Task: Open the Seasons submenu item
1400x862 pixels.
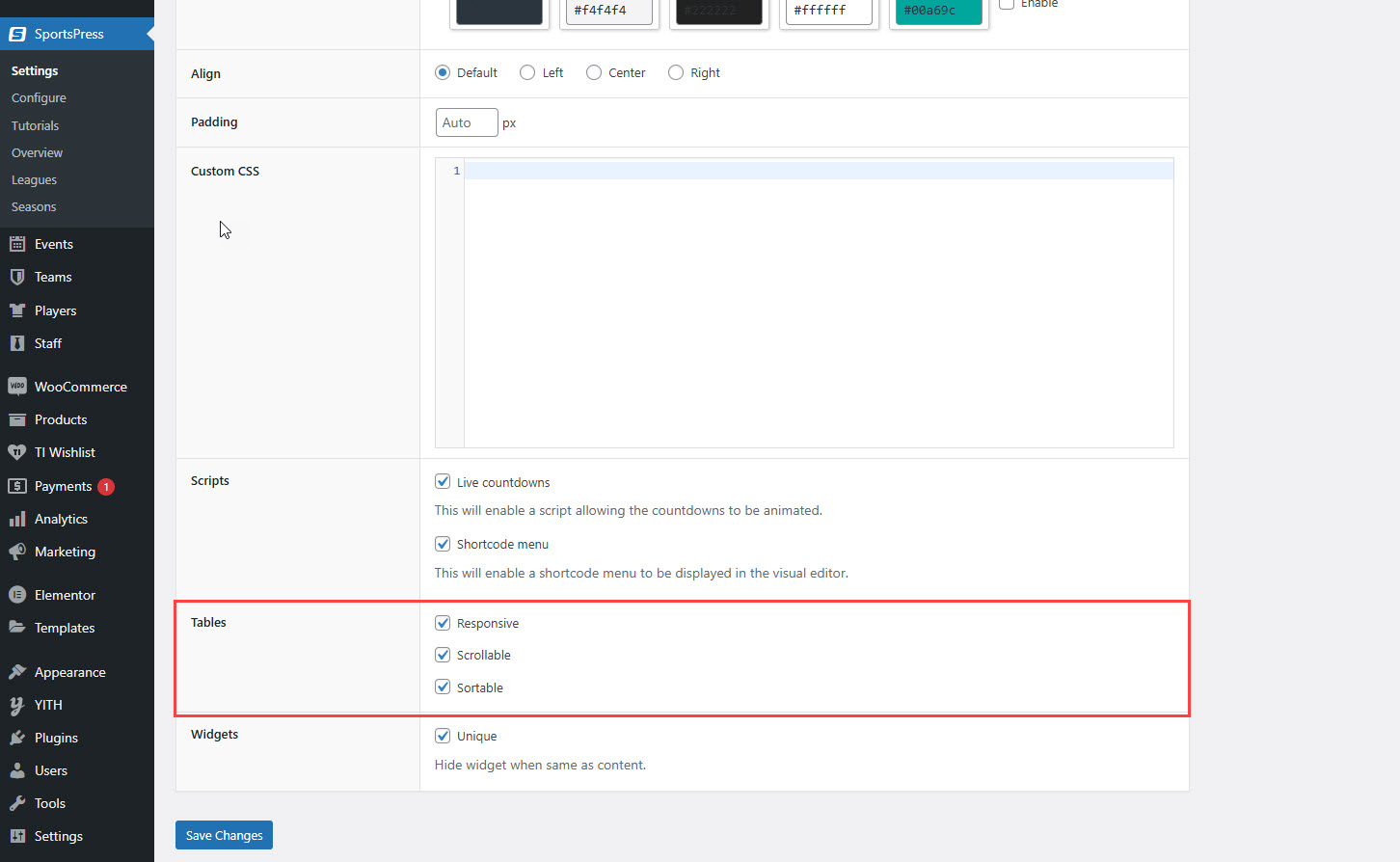Action: pyautogui.click(x=34, y=206)
